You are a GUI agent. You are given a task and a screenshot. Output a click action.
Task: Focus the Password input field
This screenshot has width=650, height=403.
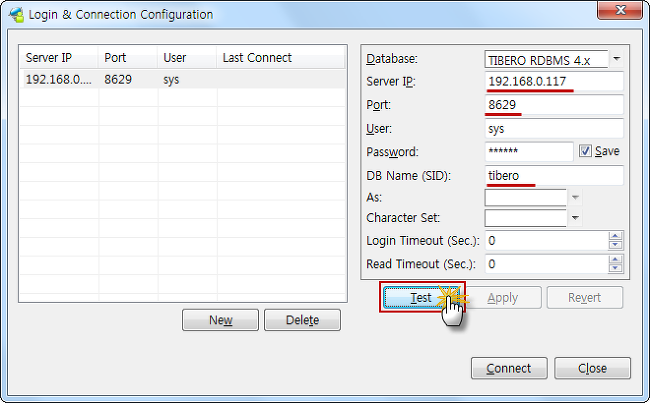click(x=529, y=151)
